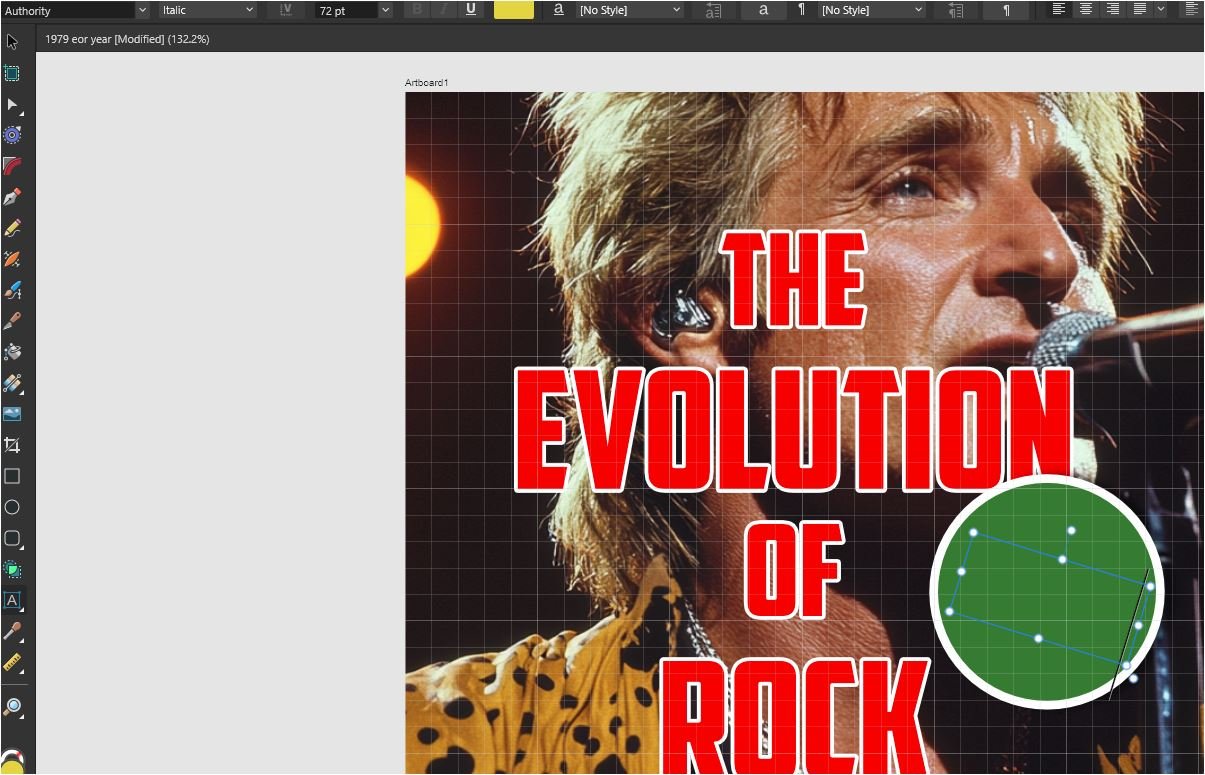This screenshot has width=1205, height=775.
Task: Open the yellow text fill color swatch
Action: (x=513, y=10)
